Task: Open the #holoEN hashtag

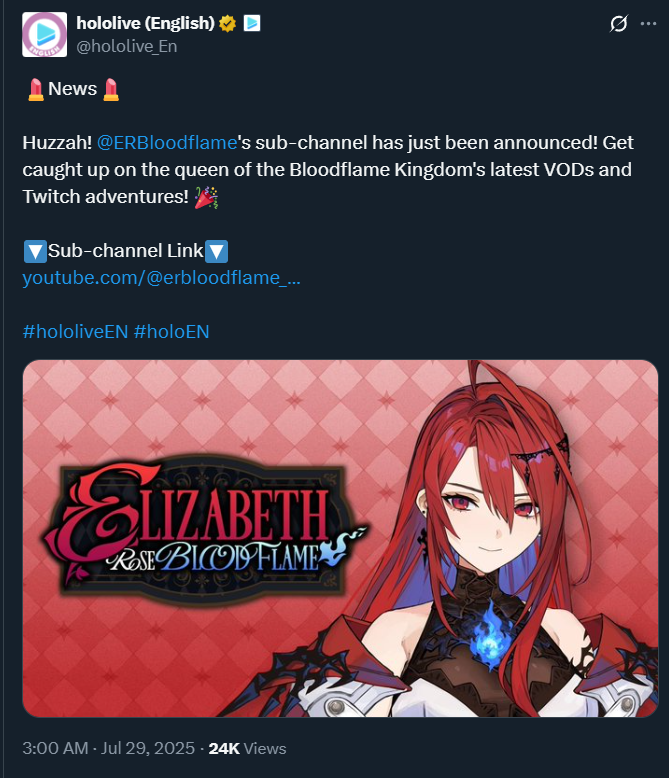Action: [172, 331]
